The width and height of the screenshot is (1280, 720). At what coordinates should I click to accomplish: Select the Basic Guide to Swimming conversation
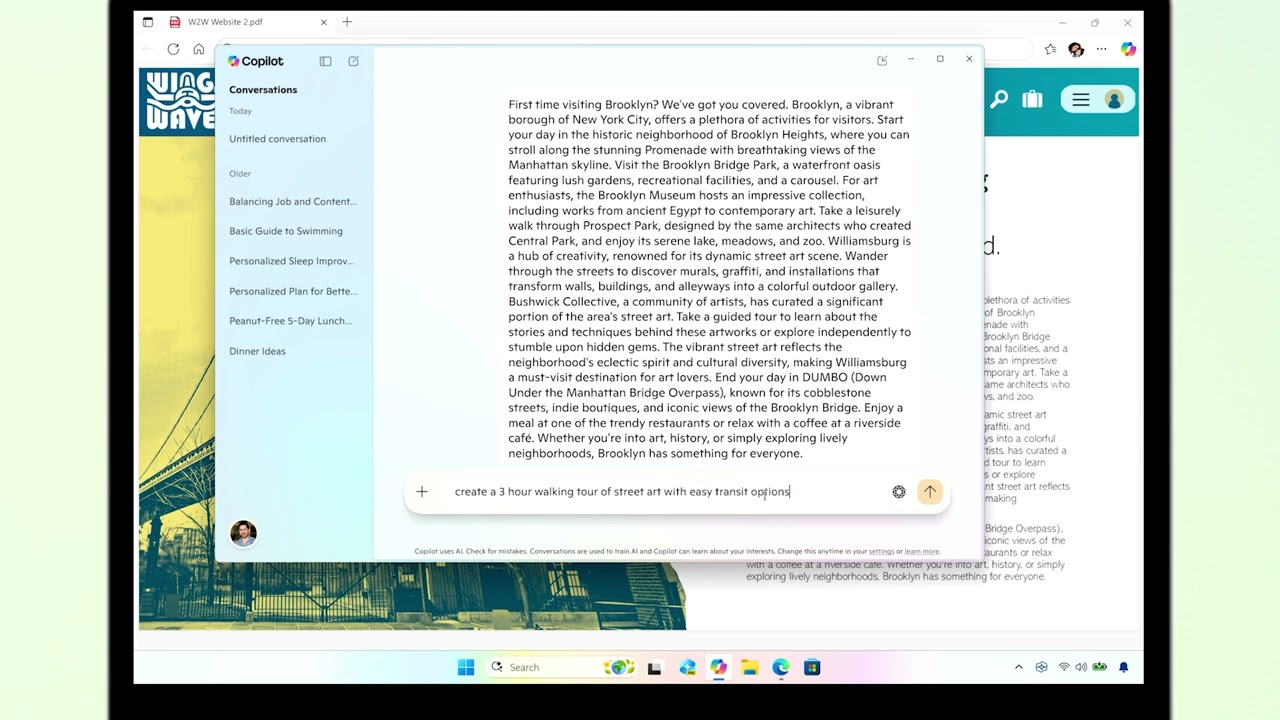[285, 231]
